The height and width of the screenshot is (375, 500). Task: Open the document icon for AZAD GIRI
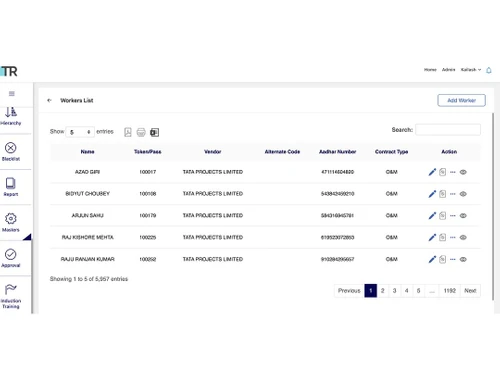pos(442,172)
